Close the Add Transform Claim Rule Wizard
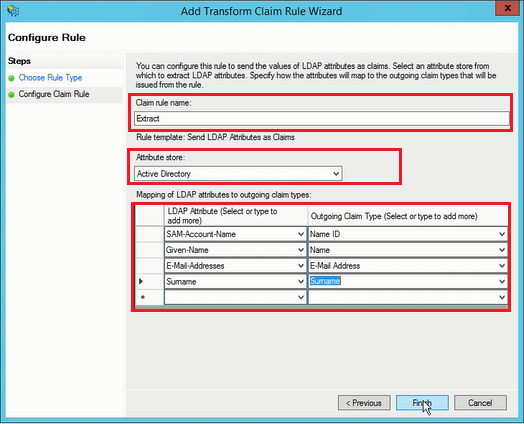The height and width of the screenshot is (424, 524). 507,8
